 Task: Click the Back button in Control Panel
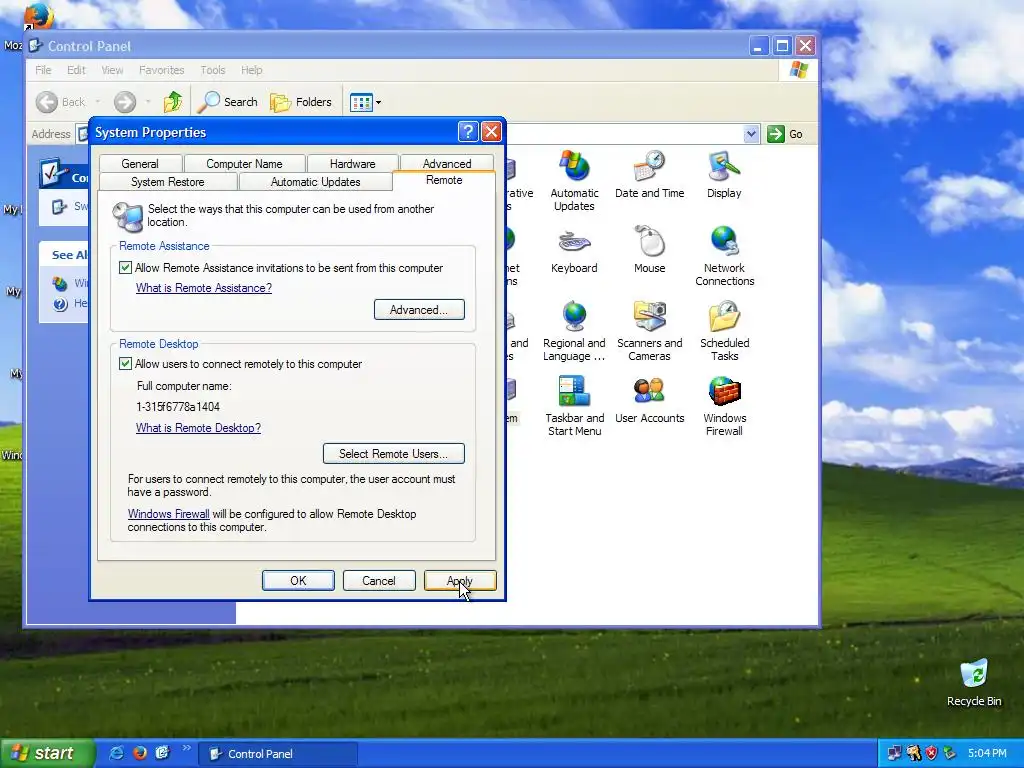pos(61,102)
